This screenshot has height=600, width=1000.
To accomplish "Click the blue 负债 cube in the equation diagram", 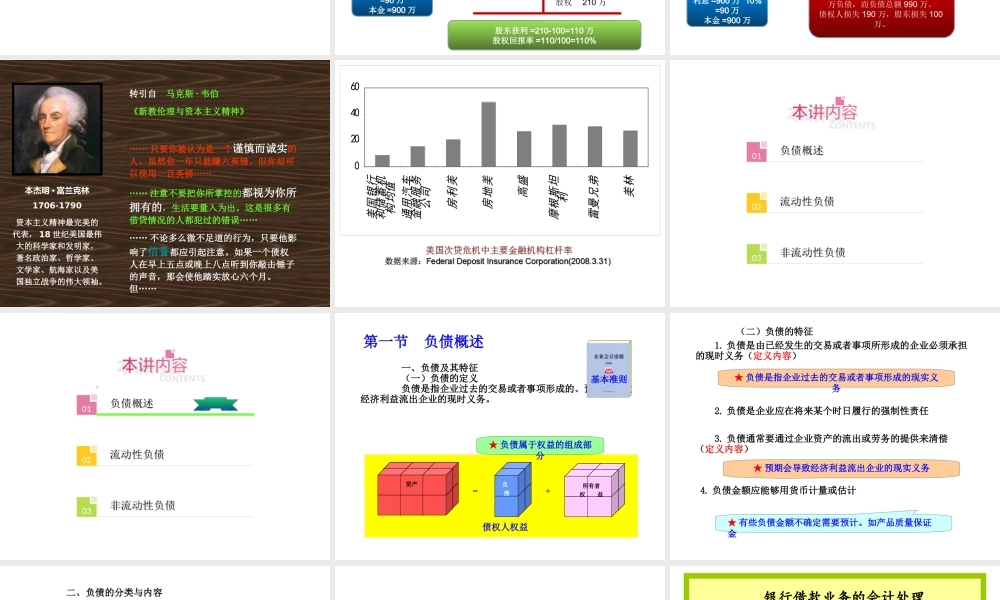I will [510, 490].
